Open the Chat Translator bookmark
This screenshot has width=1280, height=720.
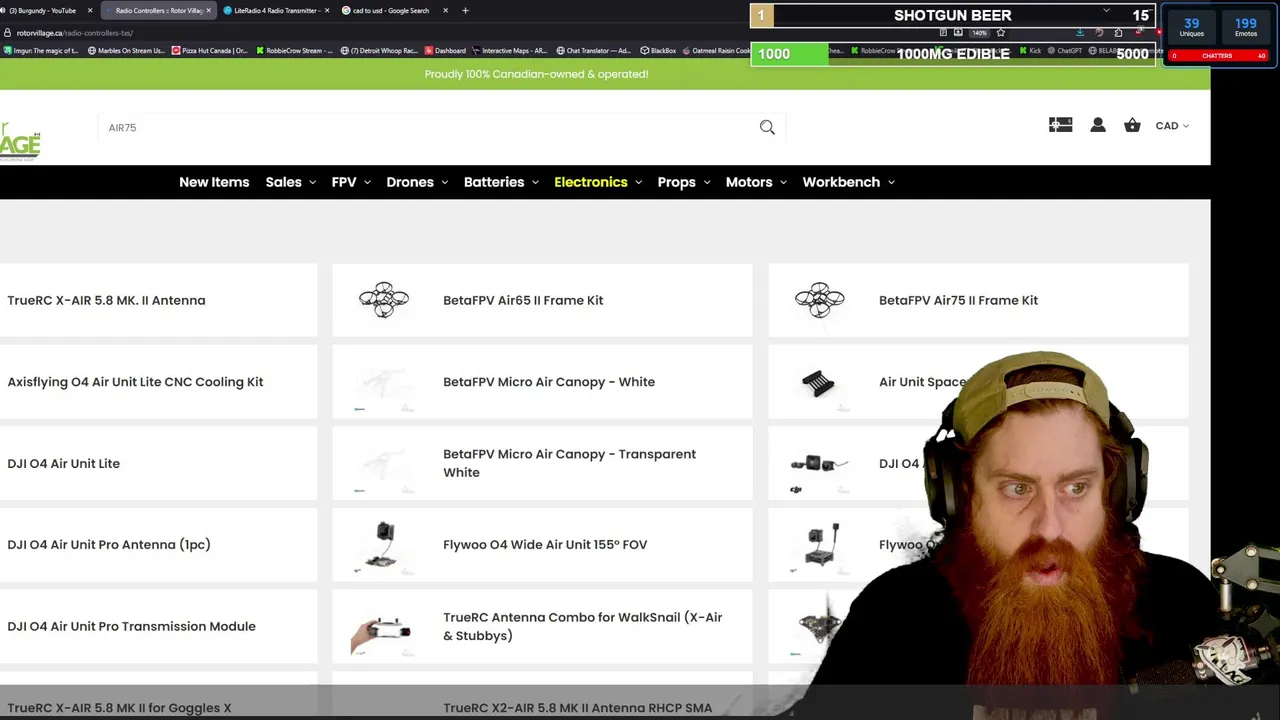point(594,50)
